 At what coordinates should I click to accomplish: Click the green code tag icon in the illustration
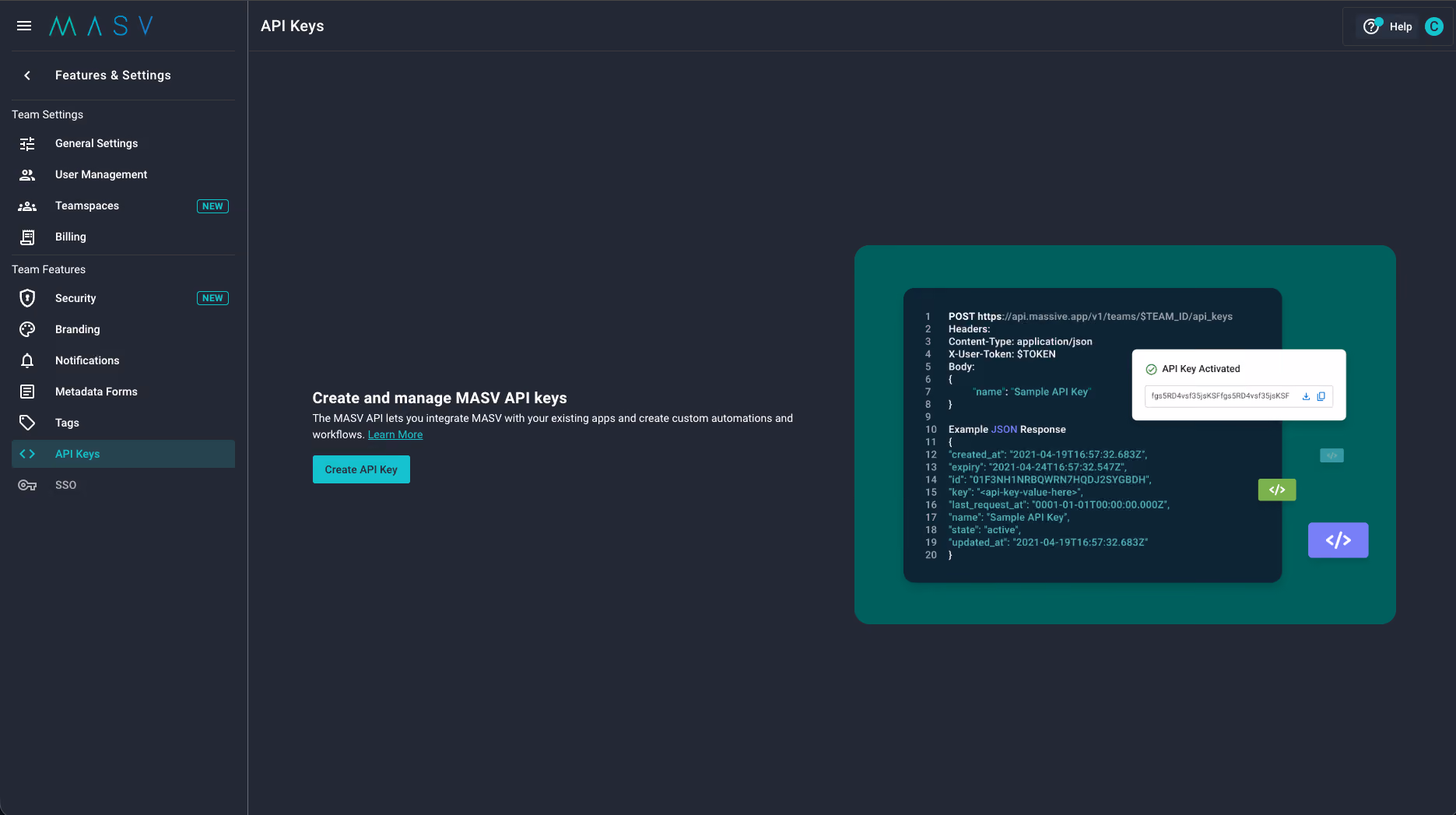(x=1277, y=490)
